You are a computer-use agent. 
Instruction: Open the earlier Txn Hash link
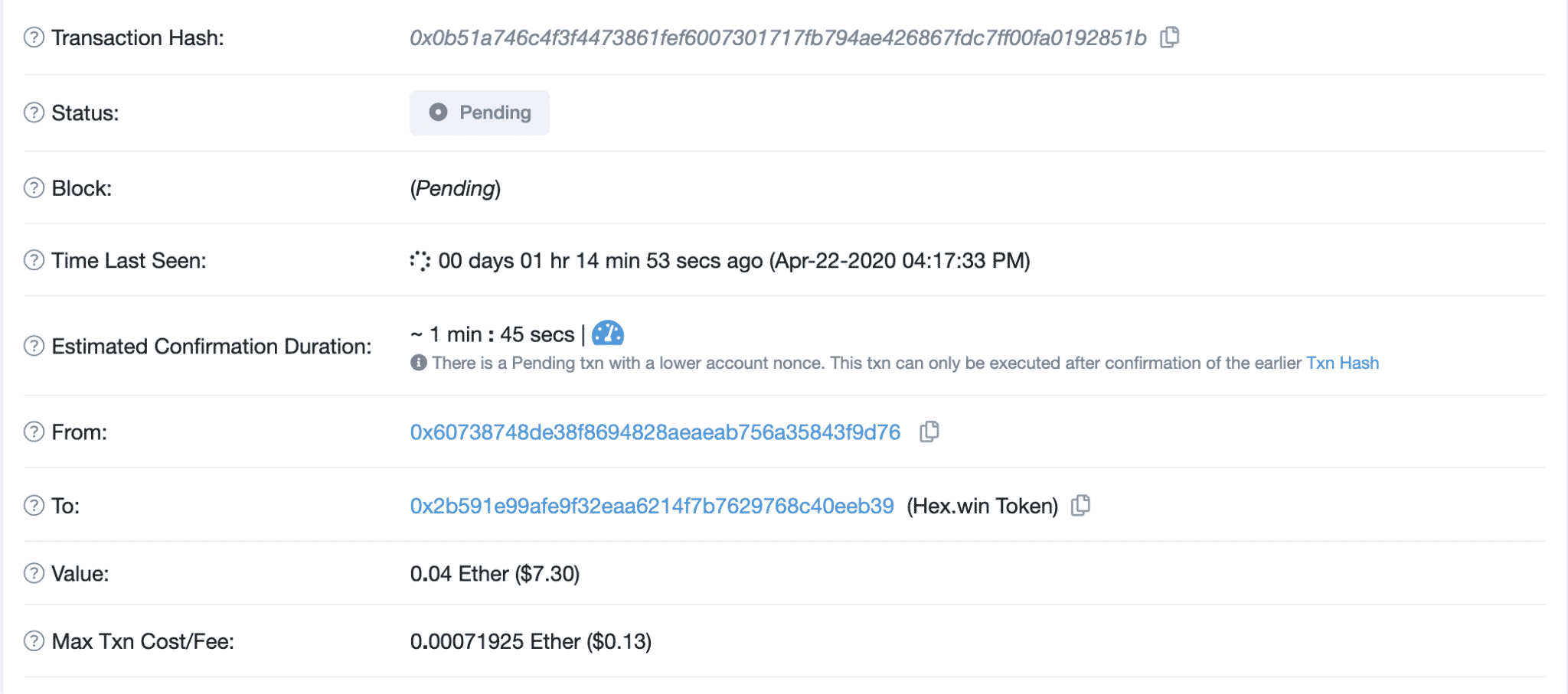(x=1342, y=363)
